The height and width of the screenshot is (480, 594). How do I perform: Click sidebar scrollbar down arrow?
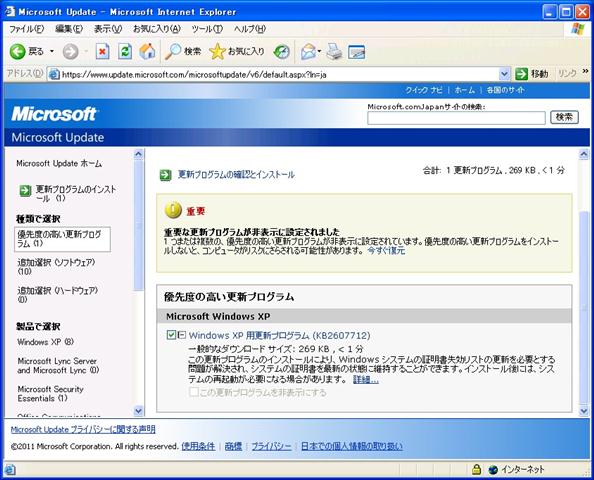pyautogui.click(x=139, y=410)
